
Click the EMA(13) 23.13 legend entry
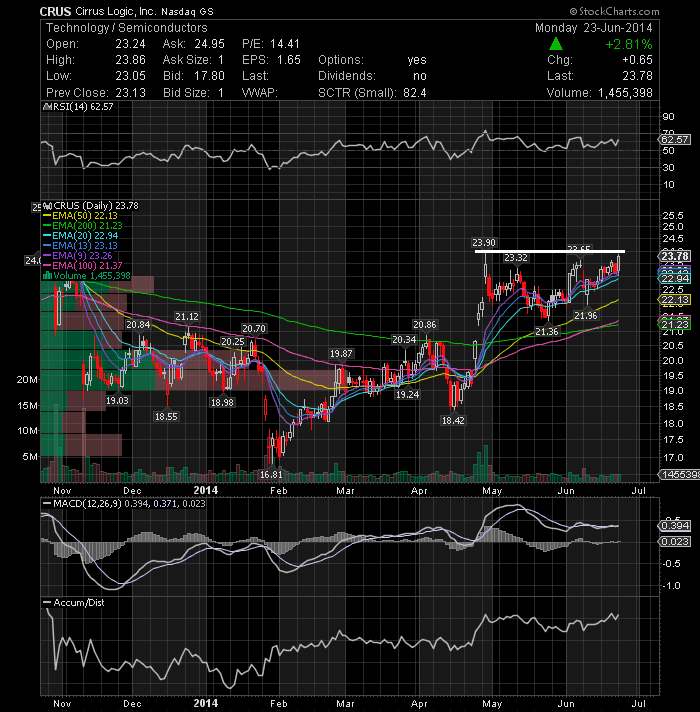pyautogui.click(x=85, y=246)
